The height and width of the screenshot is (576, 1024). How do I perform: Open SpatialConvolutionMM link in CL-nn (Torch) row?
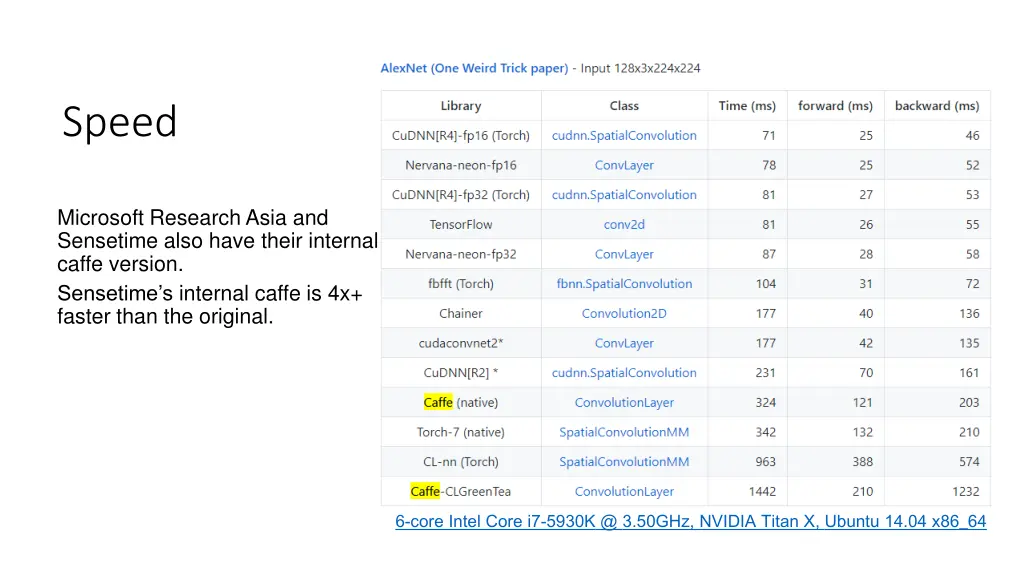pos(624,462)
